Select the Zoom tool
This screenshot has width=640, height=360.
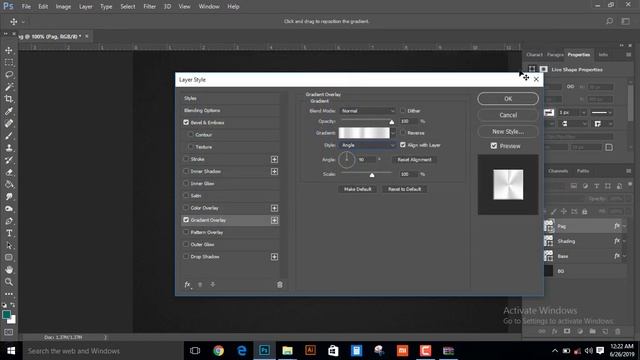coord(9,282)
